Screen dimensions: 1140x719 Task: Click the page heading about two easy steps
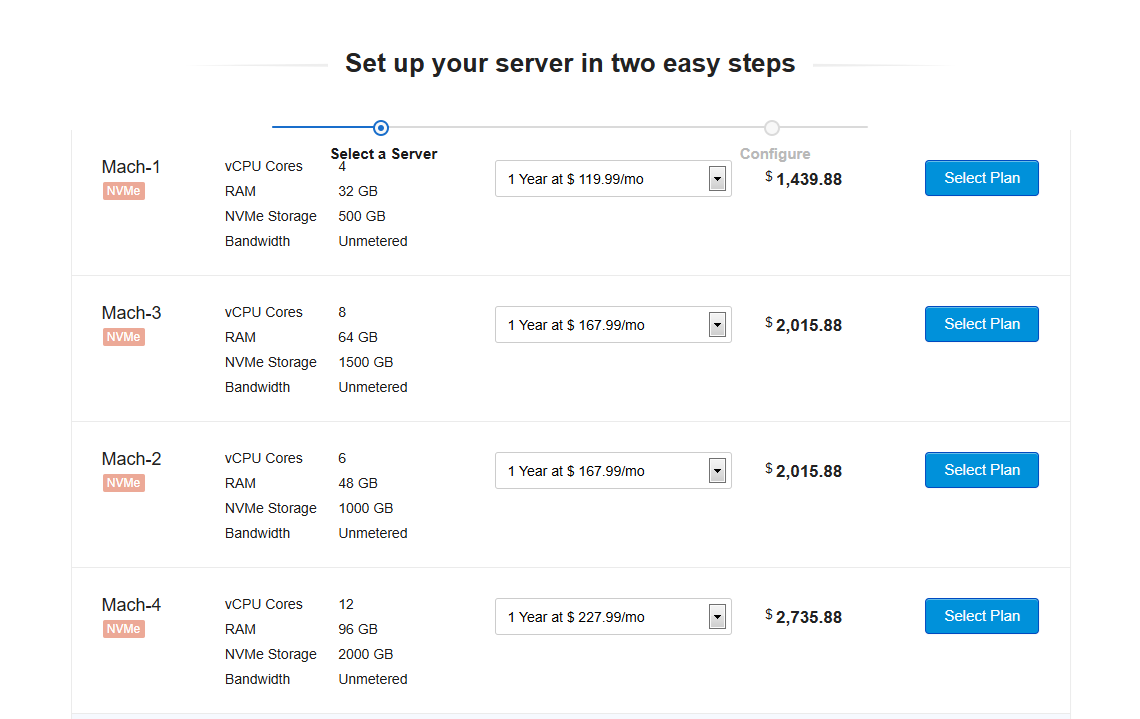pos(570,64)
